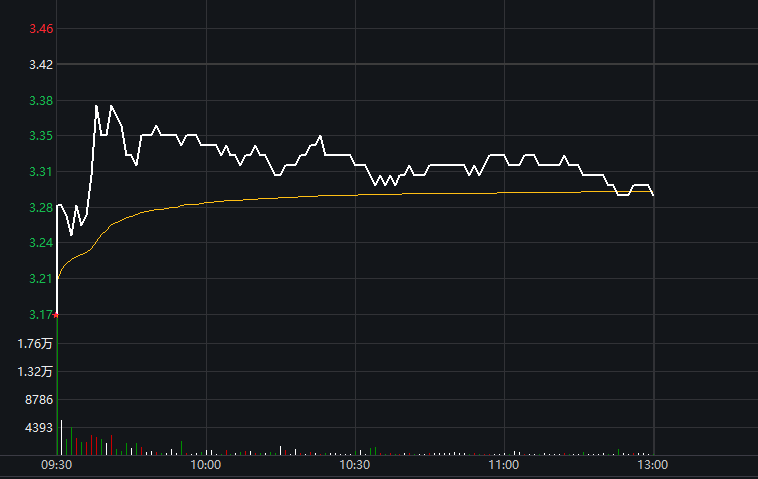Click the price line endpoint at 13:00
Viewport: 758px width, 479px height.
point(653,195)
